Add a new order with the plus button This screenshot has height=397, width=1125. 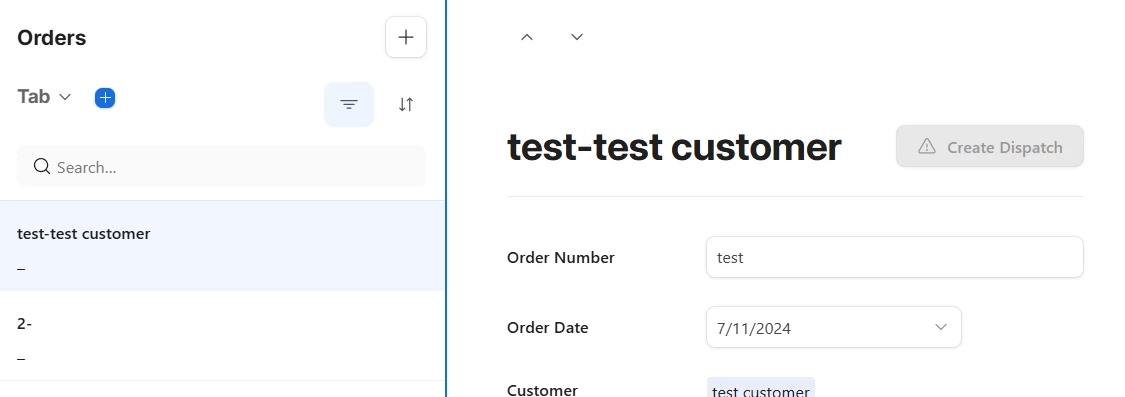click(406, 37)
